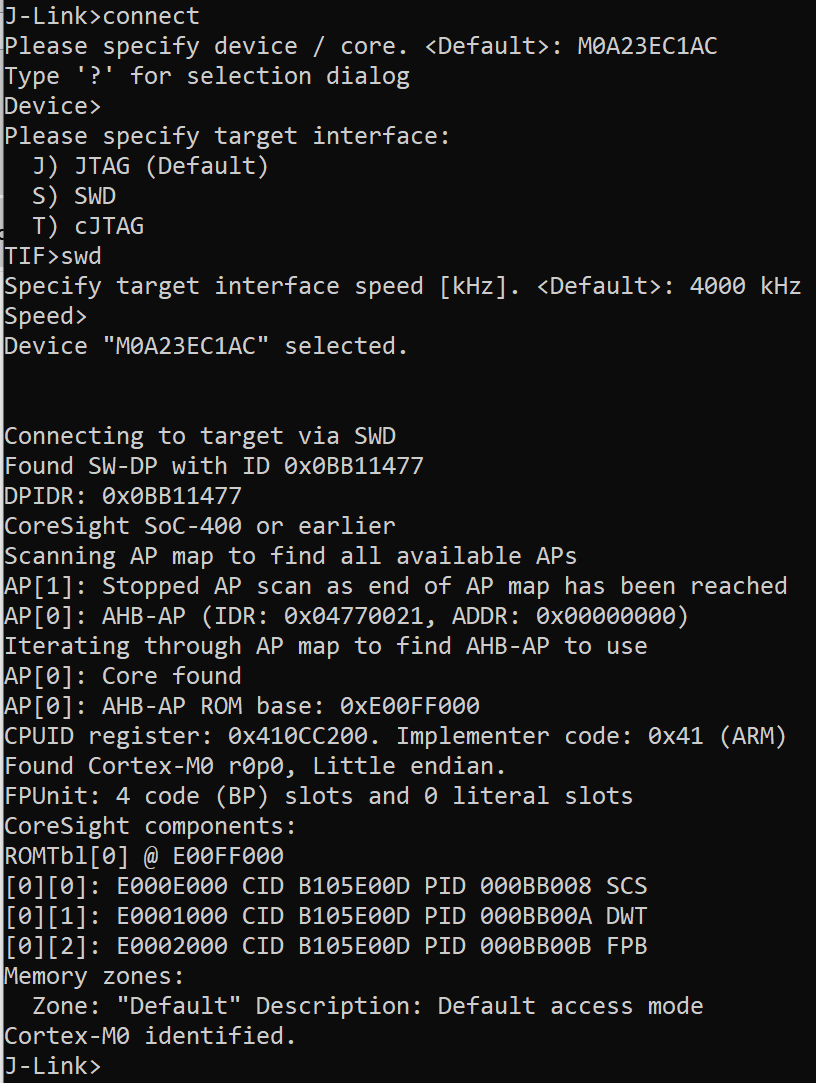Click the default device name M0A23EC1AC
Screen dimensions: 816x1083
click(647, 46)
